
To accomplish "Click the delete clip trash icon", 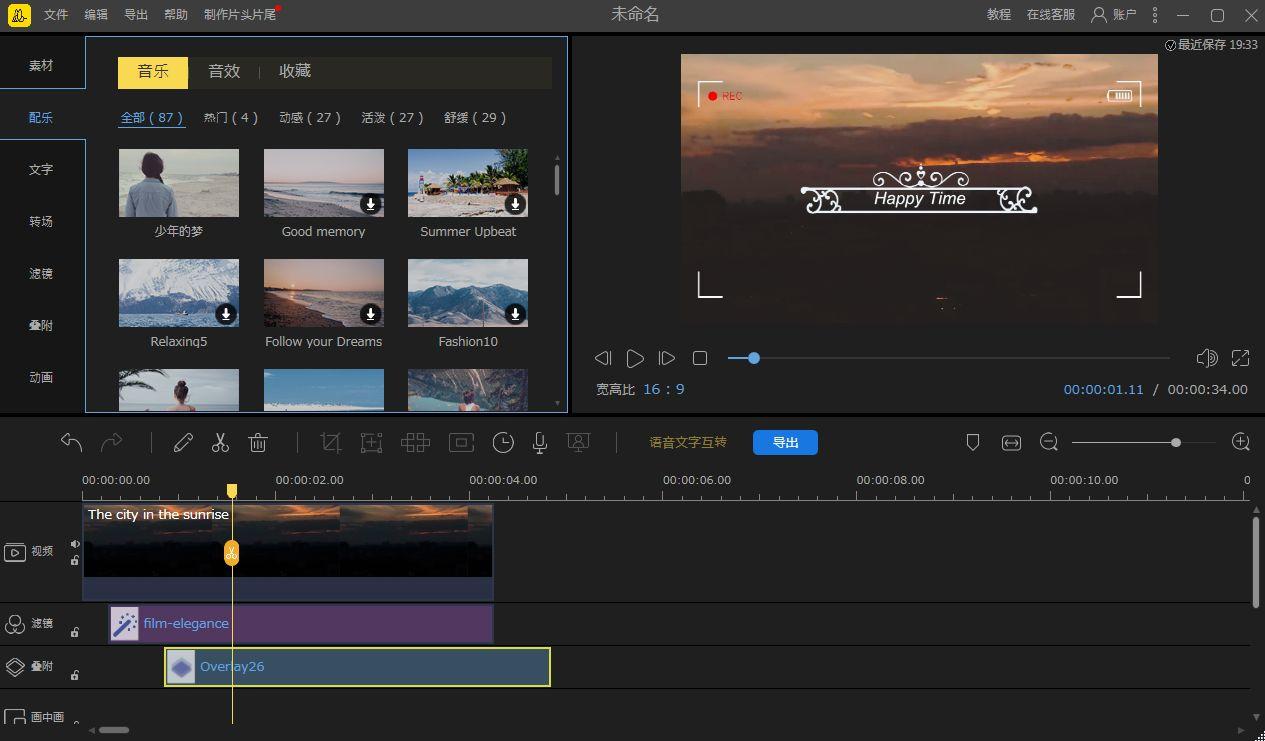I will 258,442.
